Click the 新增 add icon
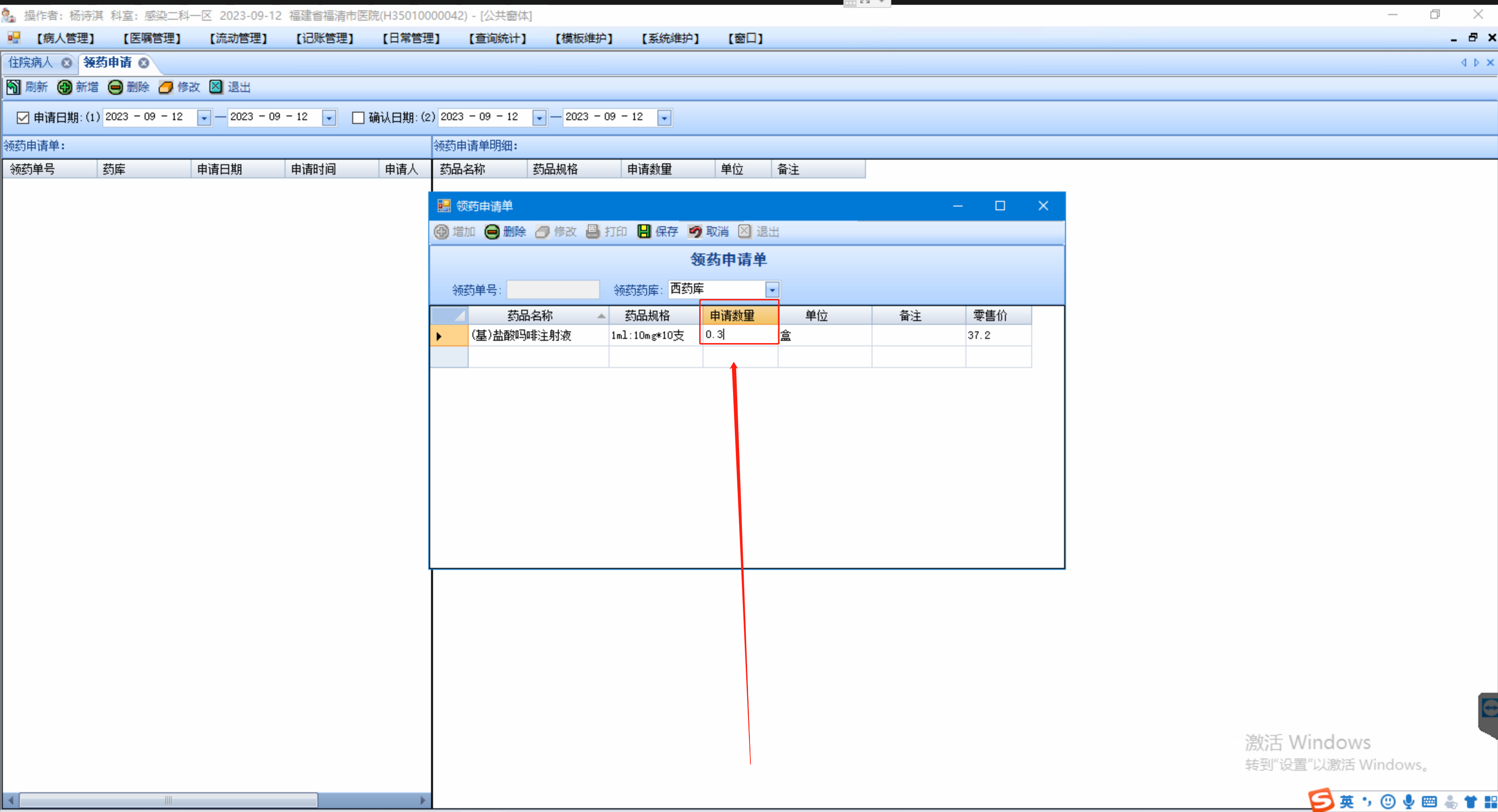This screenshot has width=1498, height=812. [x=64, y=87]
